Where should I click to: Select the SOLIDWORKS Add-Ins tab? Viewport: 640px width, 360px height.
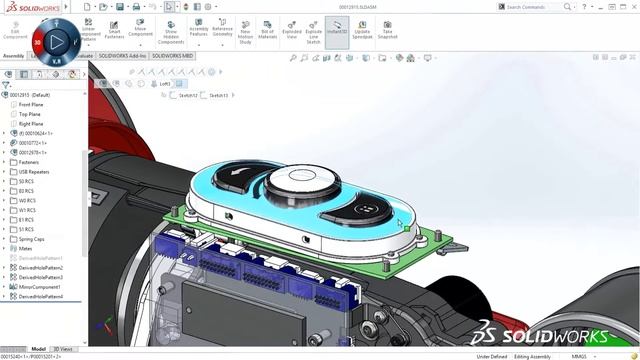pos(122,56)
